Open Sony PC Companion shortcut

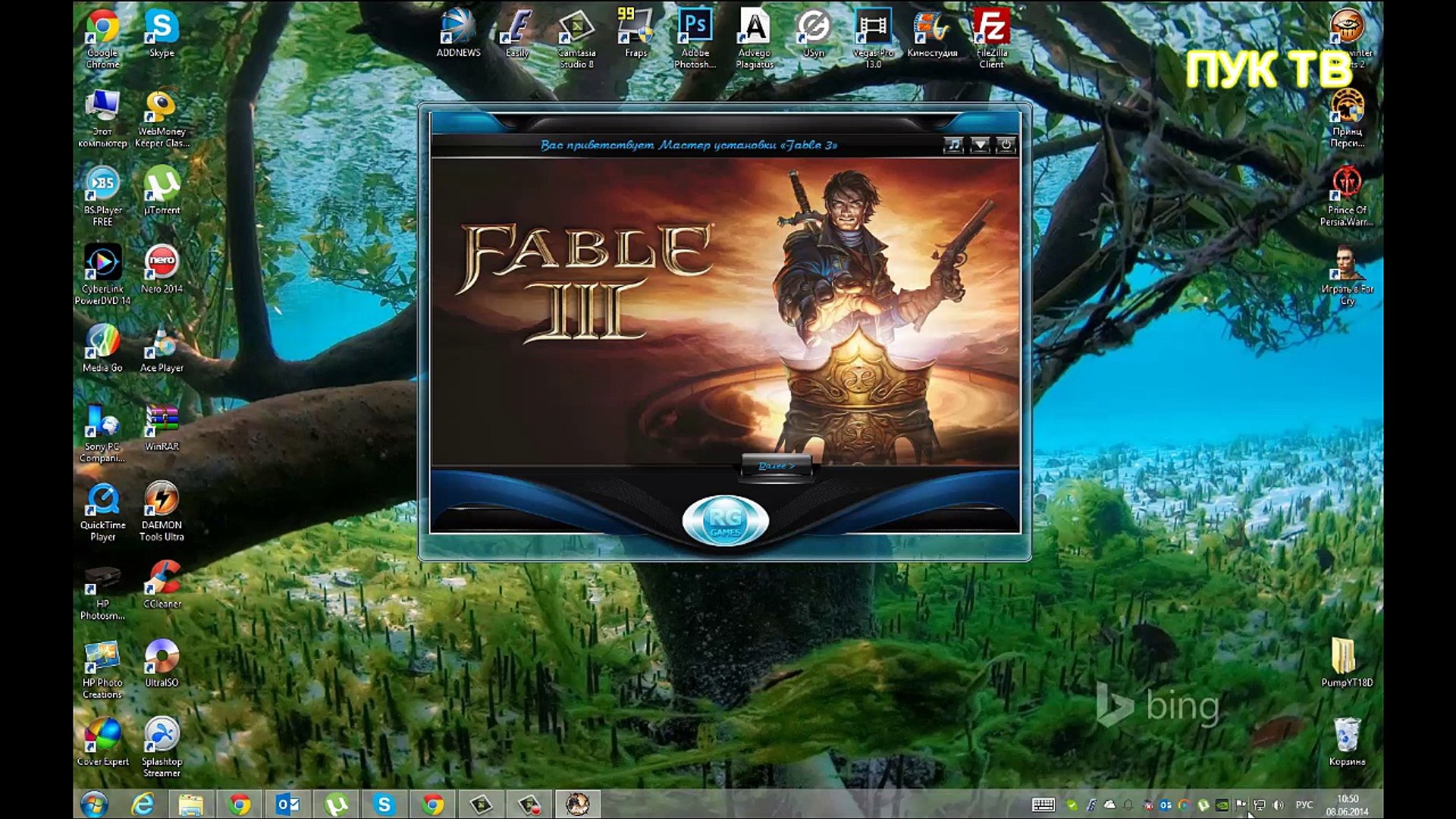coord(102,433)
